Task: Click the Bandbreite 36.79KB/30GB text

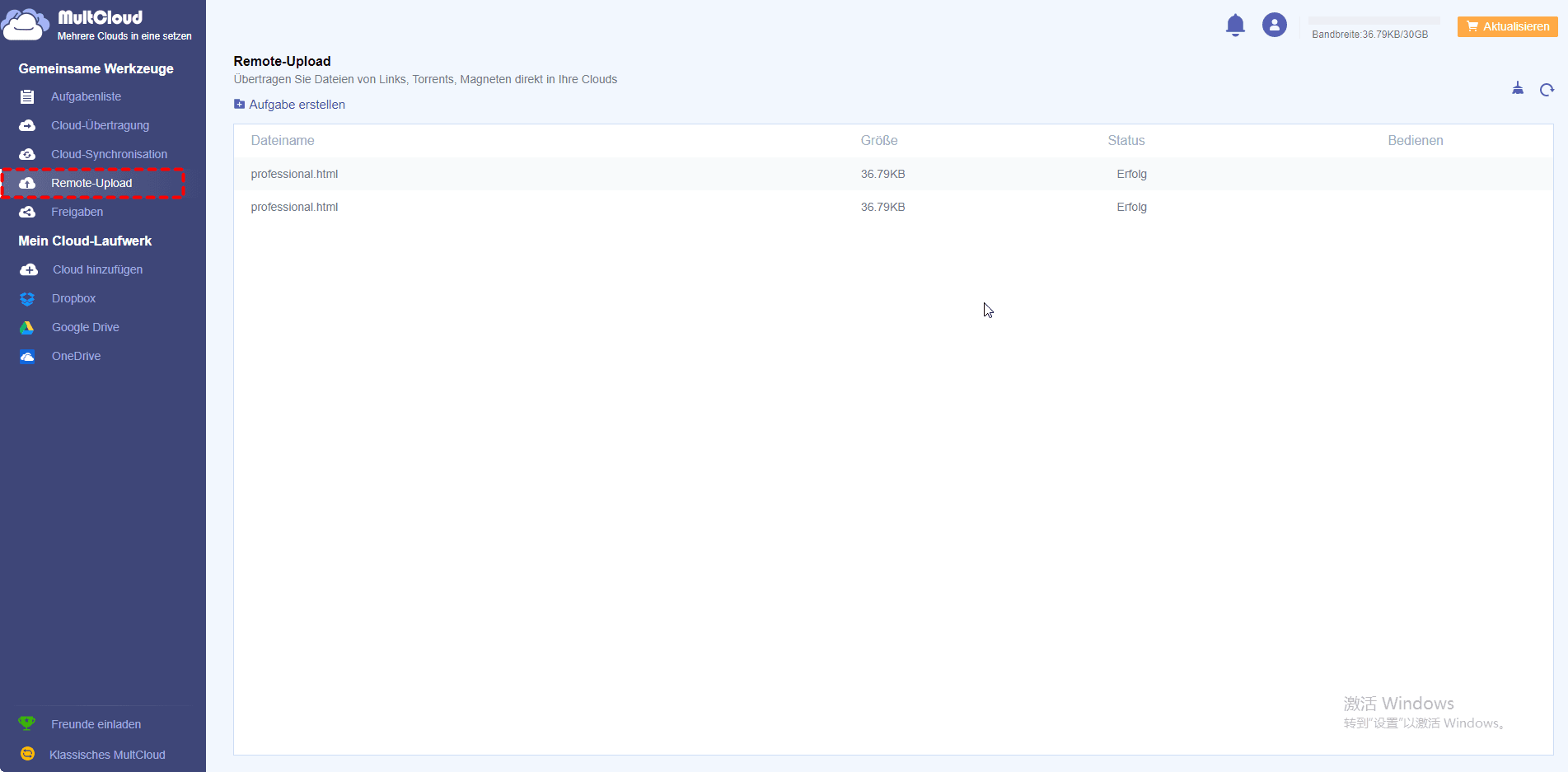Action: 1370,35
